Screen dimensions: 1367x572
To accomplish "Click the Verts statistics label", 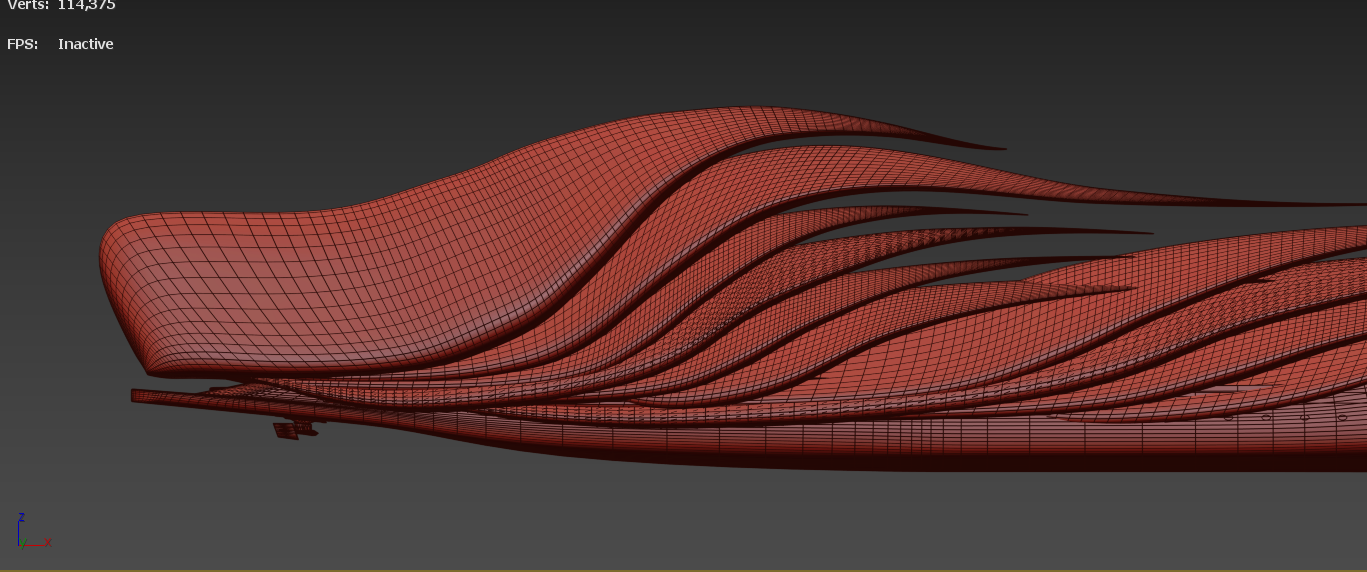I will point(28,6).
